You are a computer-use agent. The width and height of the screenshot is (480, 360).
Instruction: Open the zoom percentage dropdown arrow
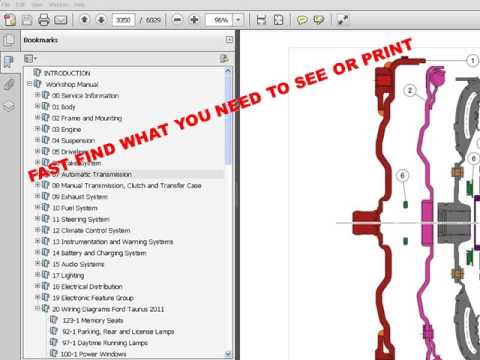point(238,20)
